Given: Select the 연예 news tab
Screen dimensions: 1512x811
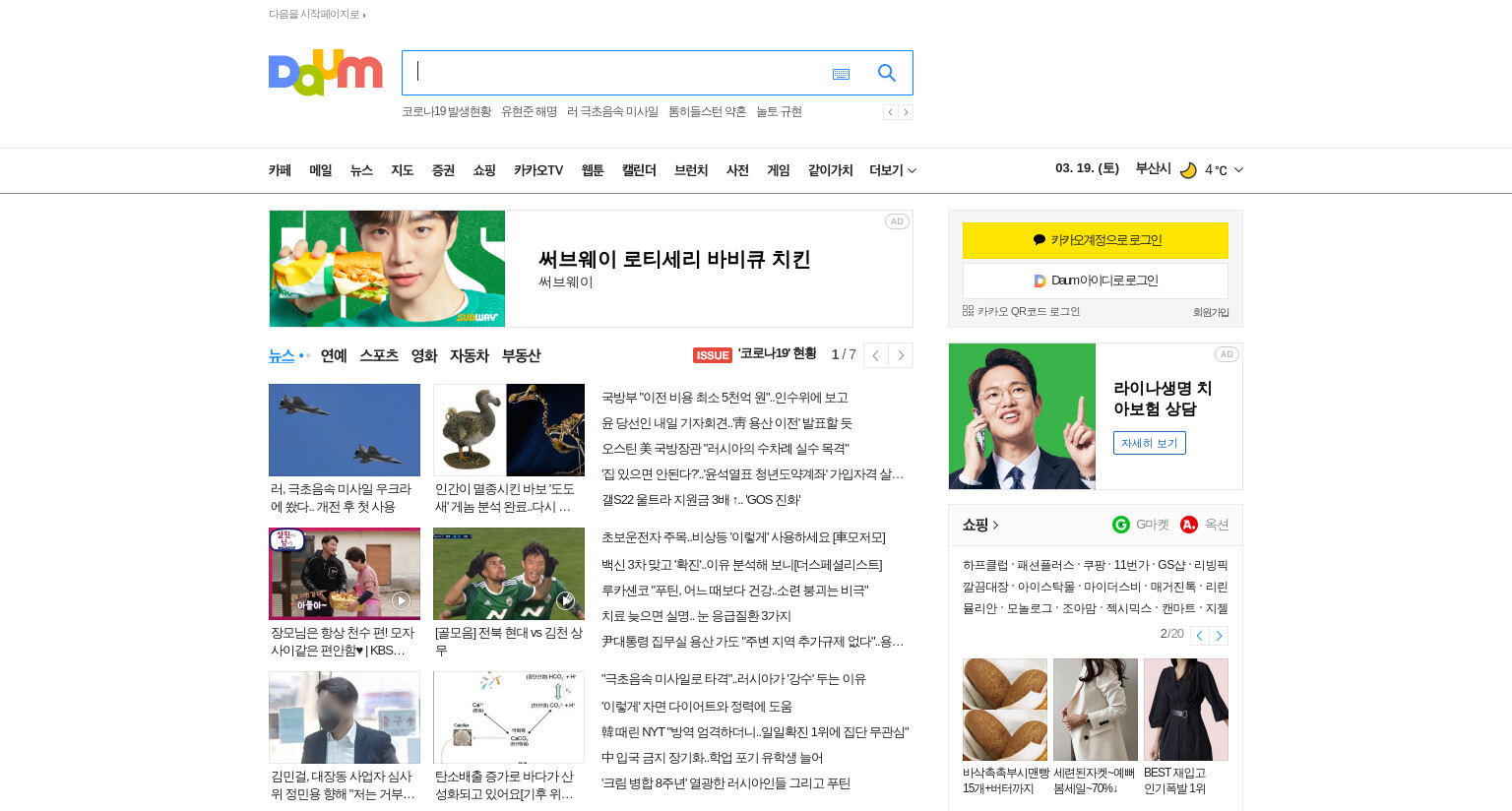Looking at the screenshot, I should [x=334, y=355].
